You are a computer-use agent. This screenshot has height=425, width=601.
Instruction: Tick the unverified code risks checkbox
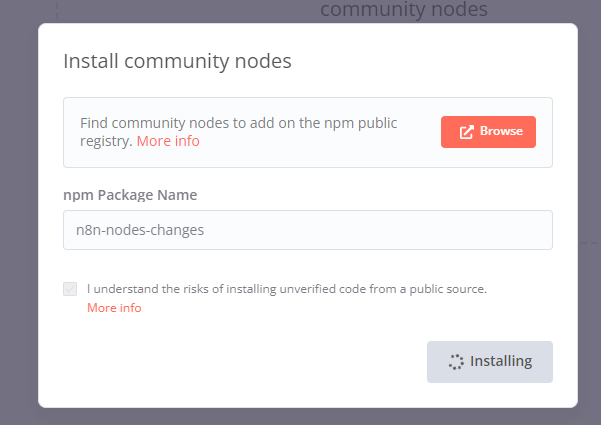coord(70,289)
